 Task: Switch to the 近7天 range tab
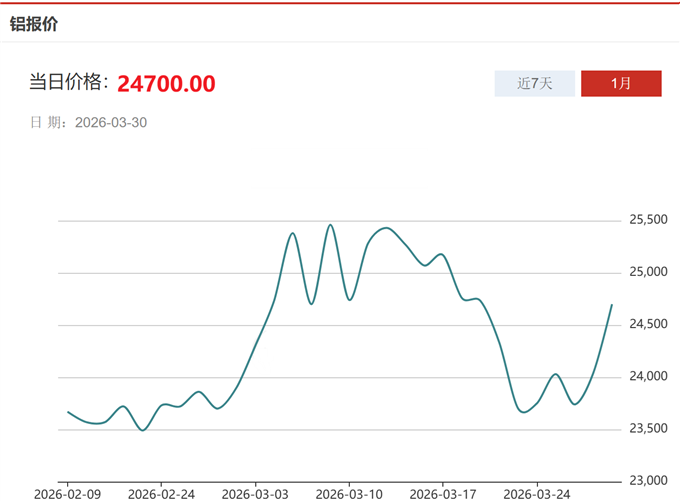[534, 84]
